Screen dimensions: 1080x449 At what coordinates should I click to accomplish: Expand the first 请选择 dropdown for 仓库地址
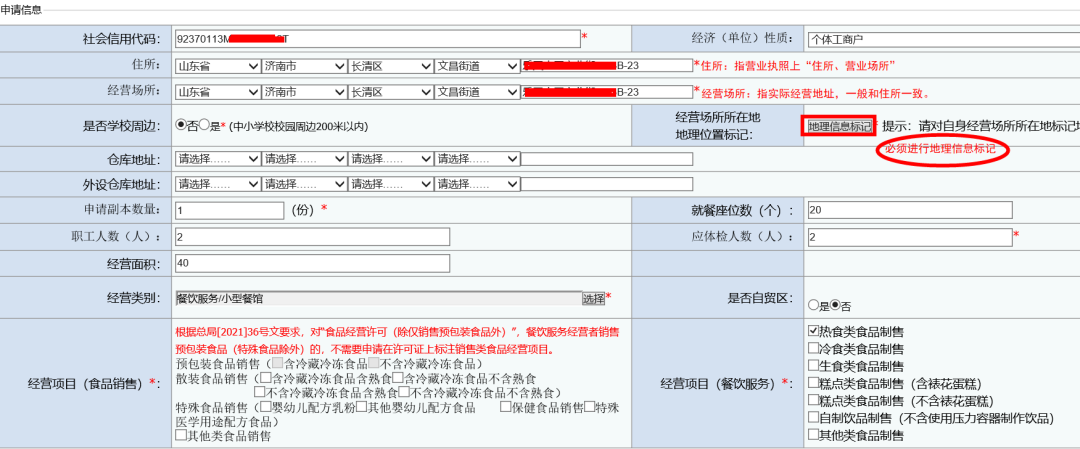pyautogui.click(x=217, y=158)
